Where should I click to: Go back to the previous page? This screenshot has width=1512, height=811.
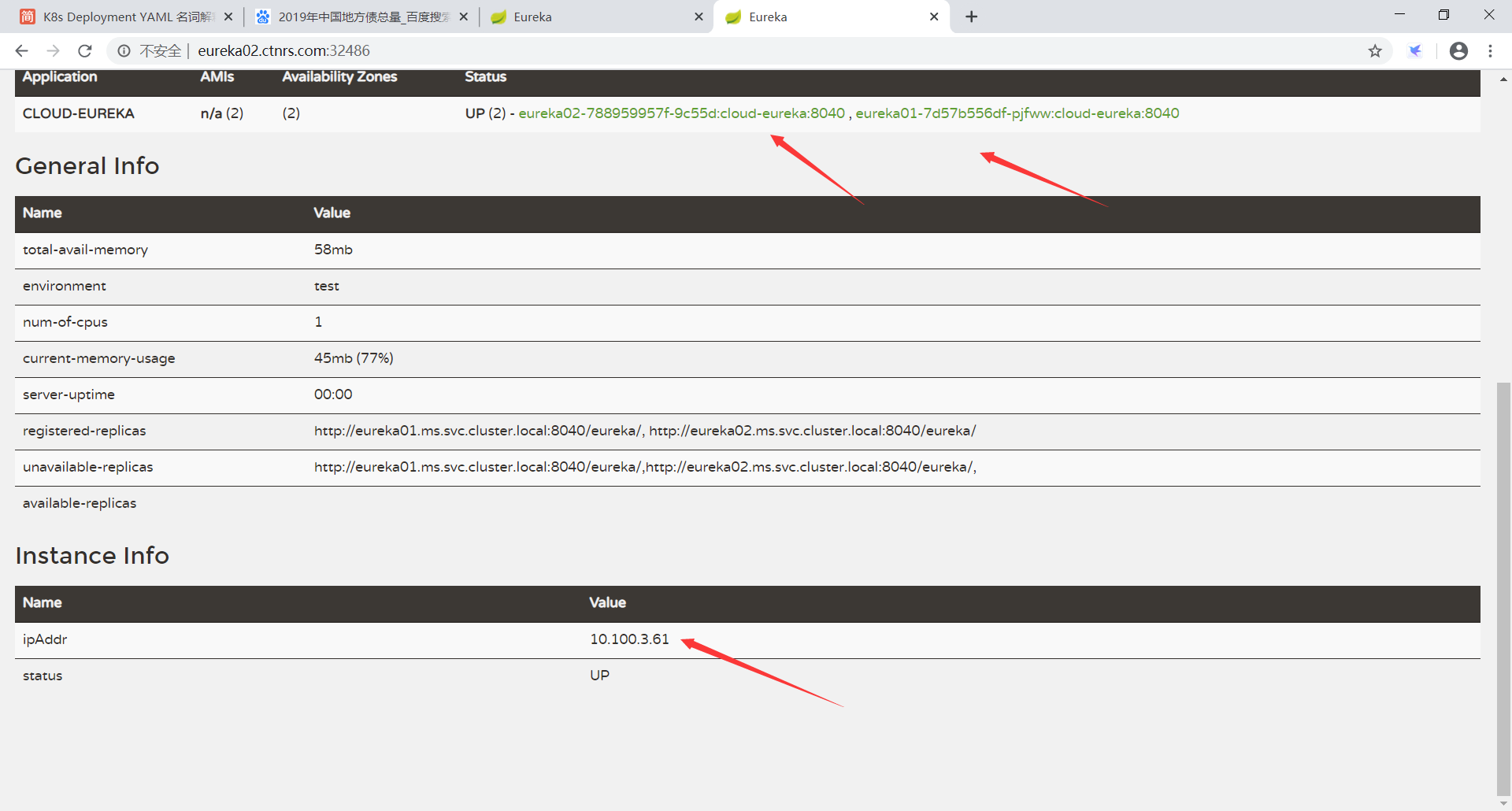click(21, 51)
